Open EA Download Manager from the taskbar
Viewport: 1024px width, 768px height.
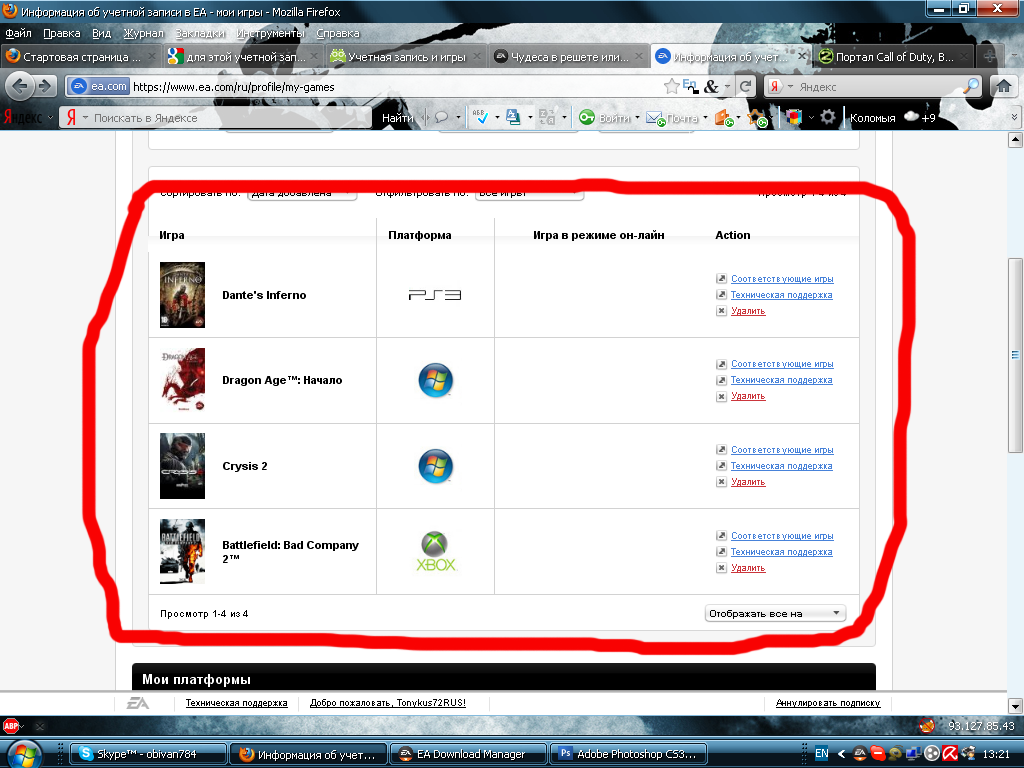pos(468,754)
